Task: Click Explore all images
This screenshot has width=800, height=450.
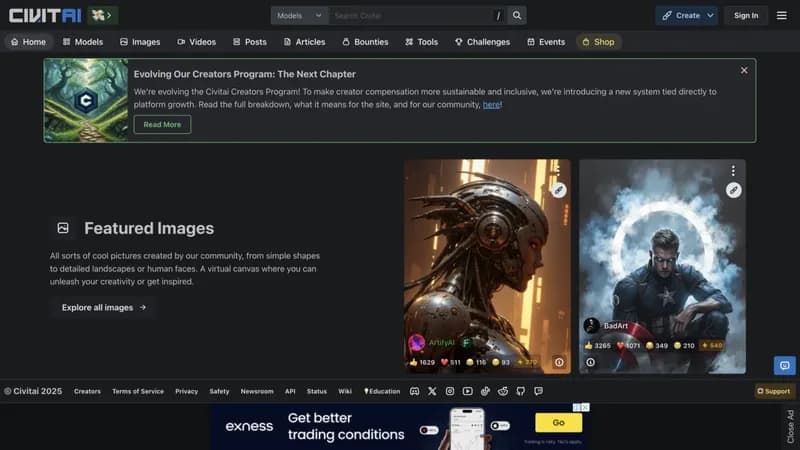Action: click(x=104, y=308)
